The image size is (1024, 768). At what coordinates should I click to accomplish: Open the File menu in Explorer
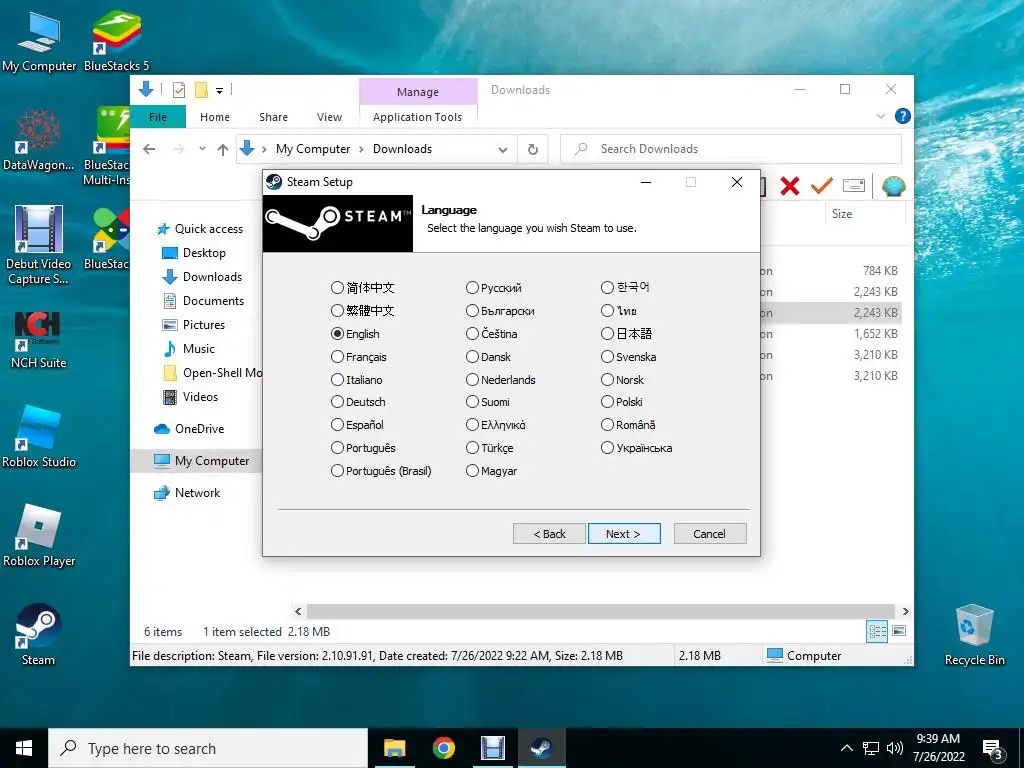[158, 117]
